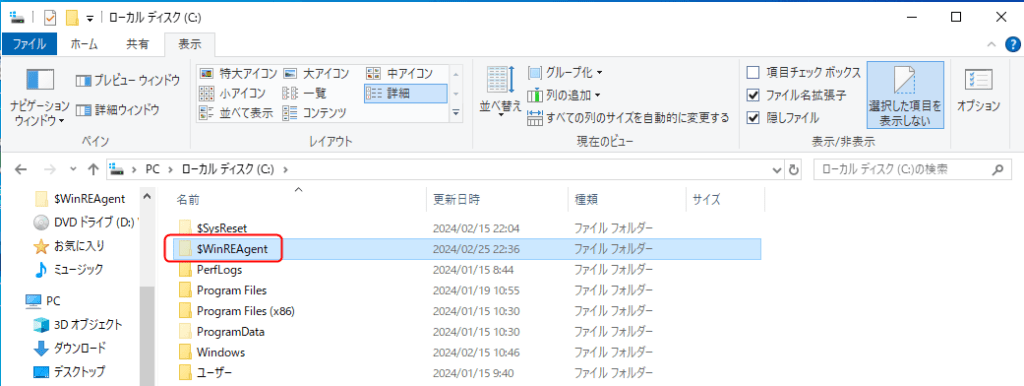Toggle the 詳細ウィンドウ pane
Image resolution: width=1024 pixels, height=386 pixels.
(x=117, y=110)
